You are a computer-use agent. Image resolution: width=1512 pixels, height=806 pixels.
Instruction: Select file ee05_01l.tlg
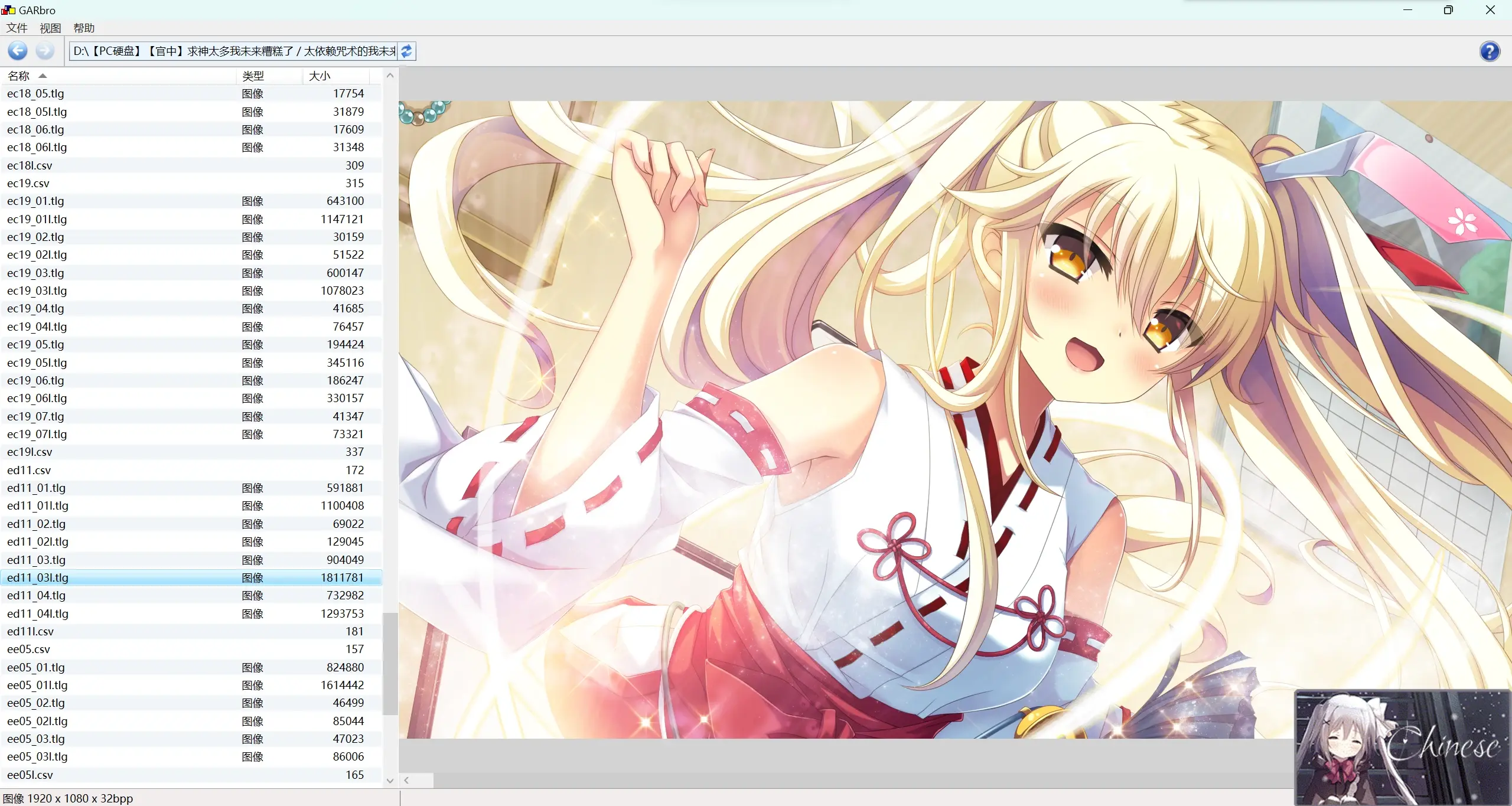point(191,685)
